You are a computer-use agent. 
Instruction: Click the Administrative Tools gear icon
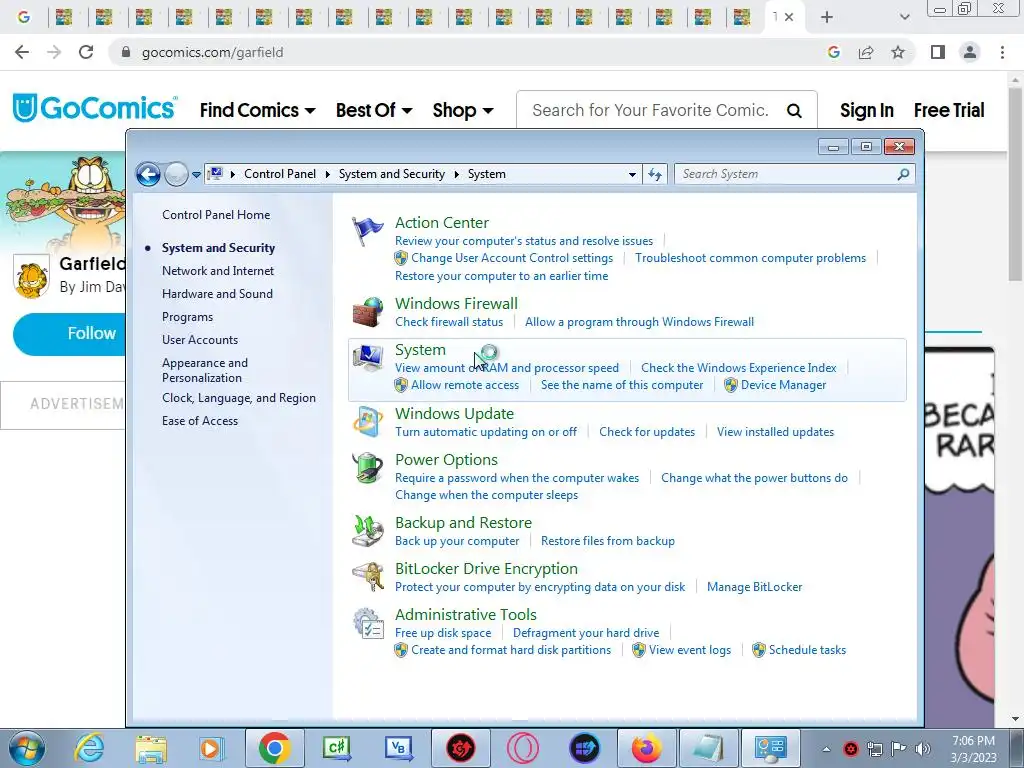(x=368, y=623)
